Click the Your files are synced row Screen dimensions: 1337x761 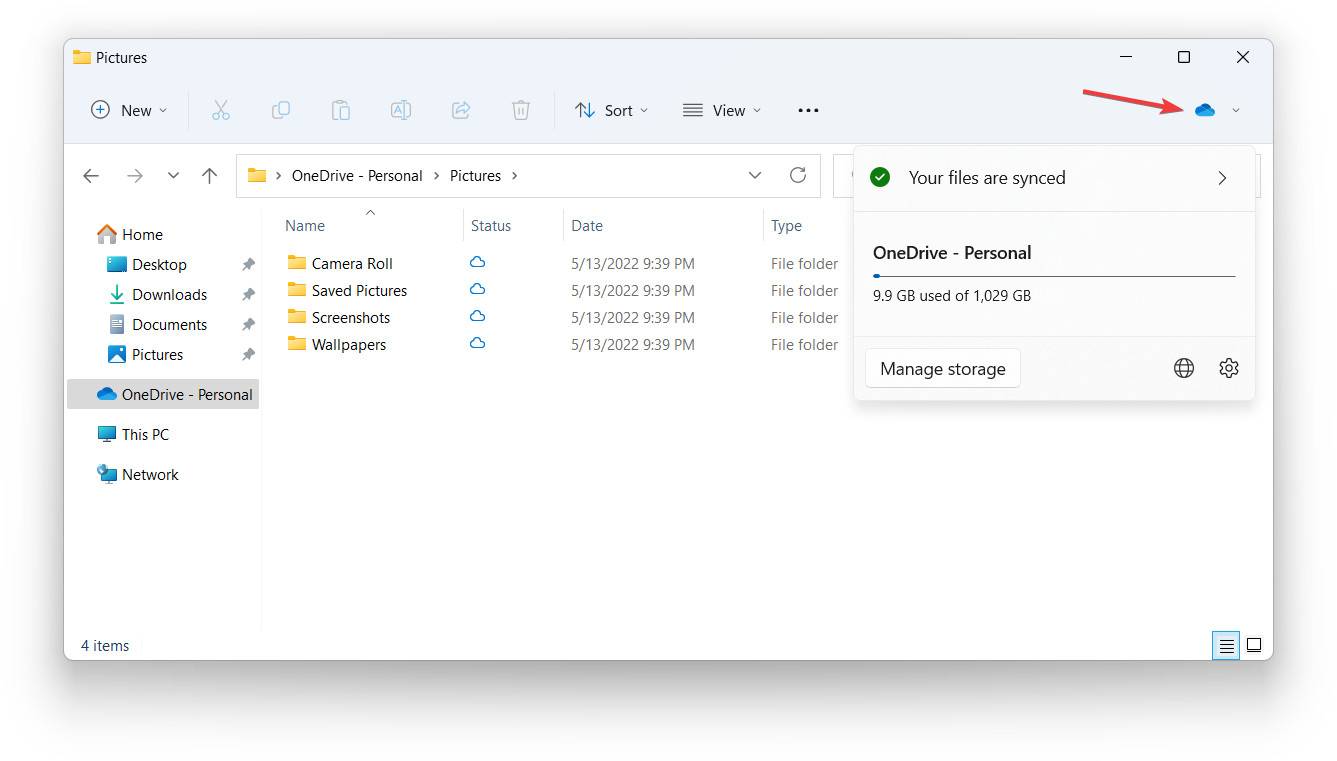click(1050, 177)
